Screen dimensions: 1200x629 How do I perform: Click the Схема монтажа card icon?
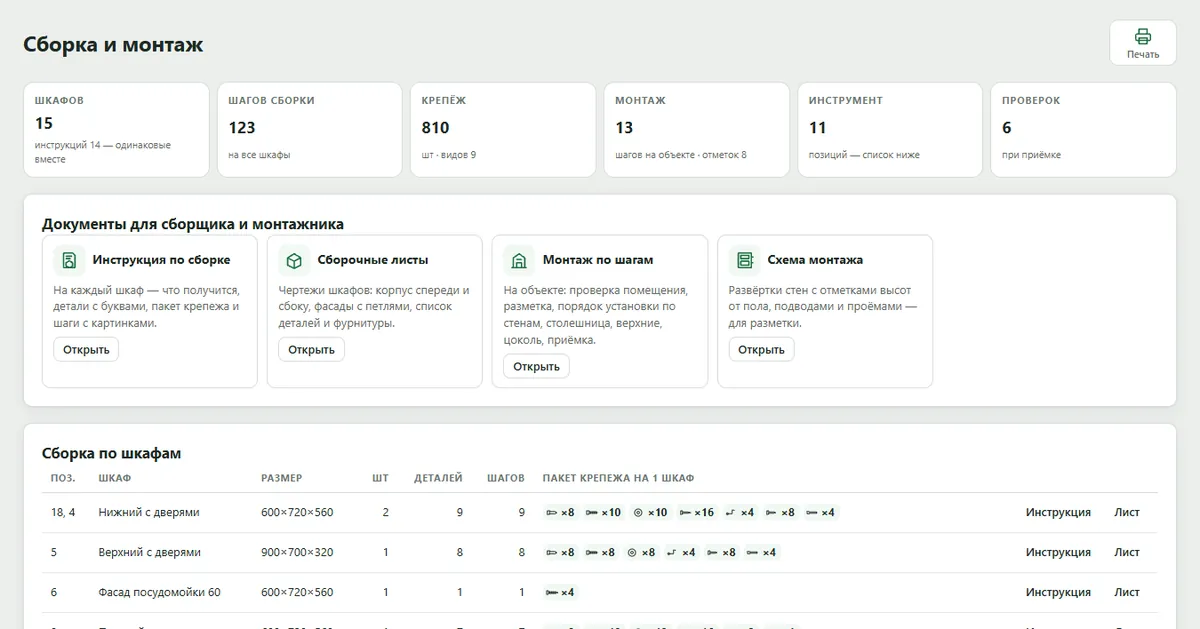[x=744, y=260]
